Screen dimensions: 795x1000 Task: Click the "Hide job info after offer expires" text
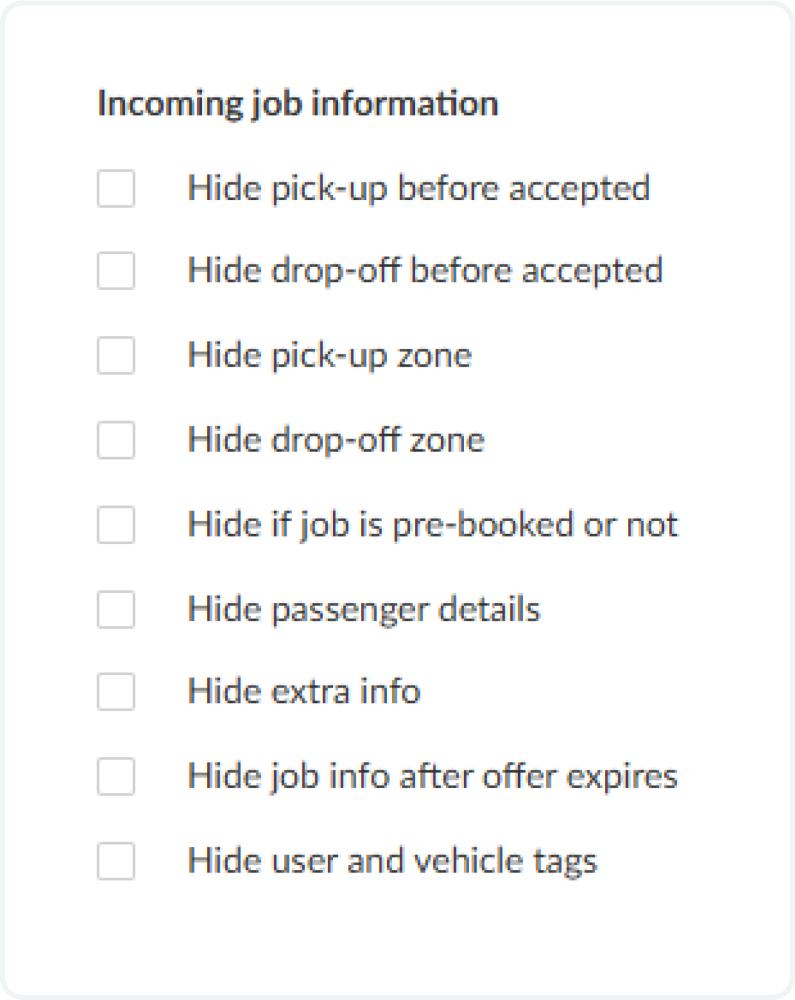(432, 776)
